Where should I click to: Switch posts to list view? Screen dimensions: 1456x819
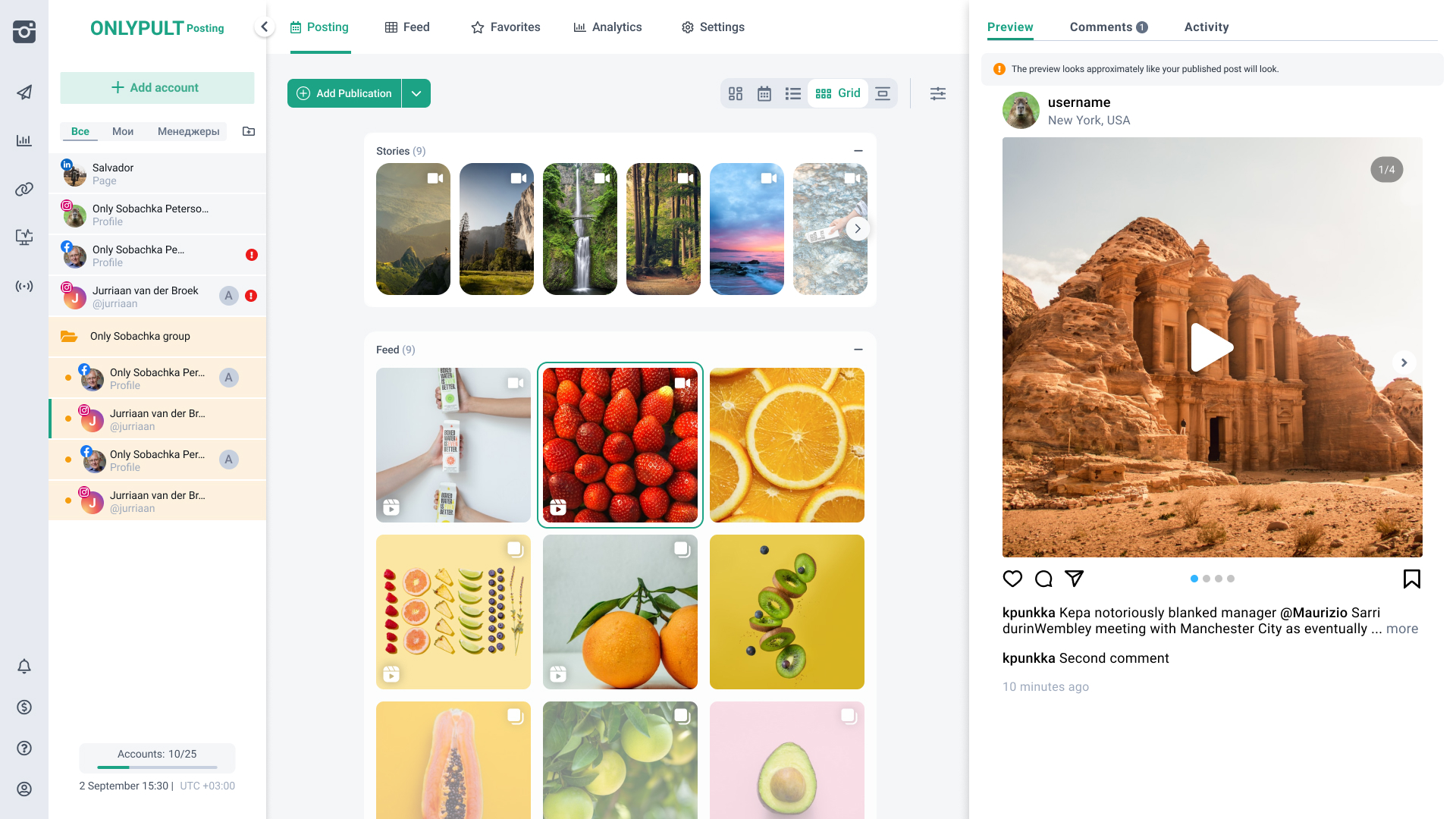(793, 93)
